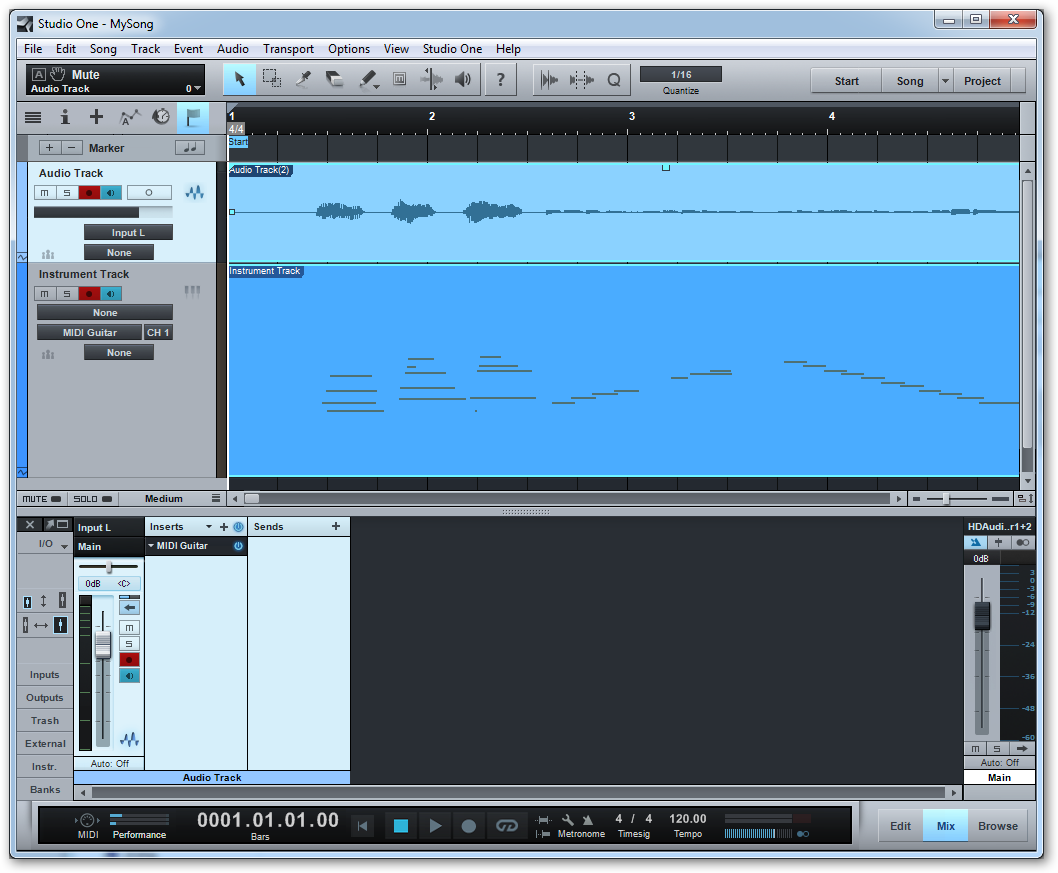The image size is (1058, 873).
Task: Open the Medium track height selector
Action: [x=164, y=499]
